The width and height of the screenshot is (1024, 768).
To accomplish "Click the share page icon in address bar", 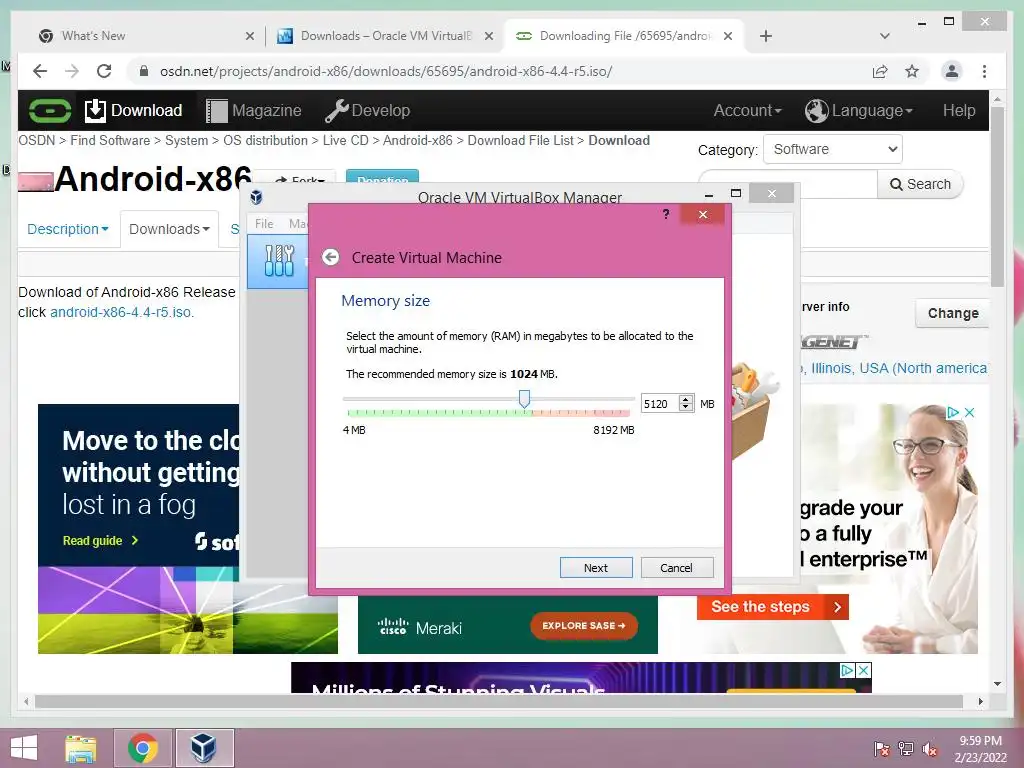I will (x=880, y=71).
